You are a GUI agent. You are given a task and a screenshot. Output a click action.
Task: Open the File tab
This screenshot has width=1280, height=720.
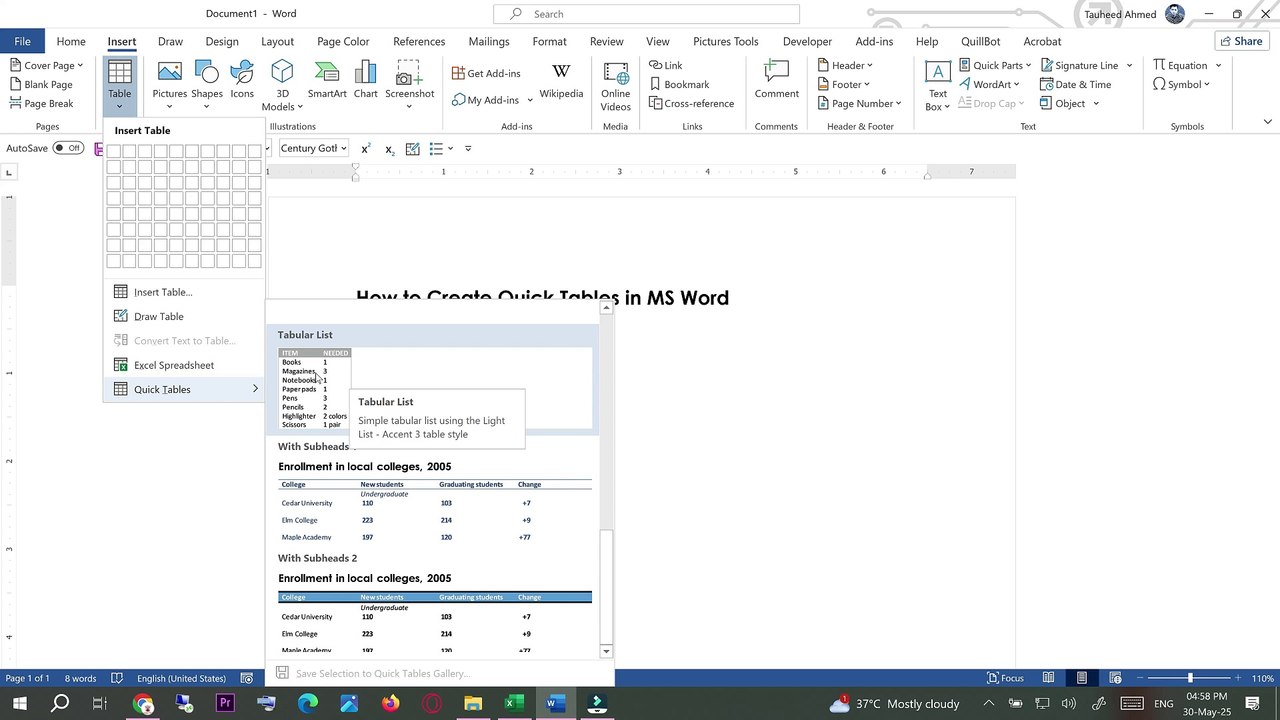click(x=22, y=41)
